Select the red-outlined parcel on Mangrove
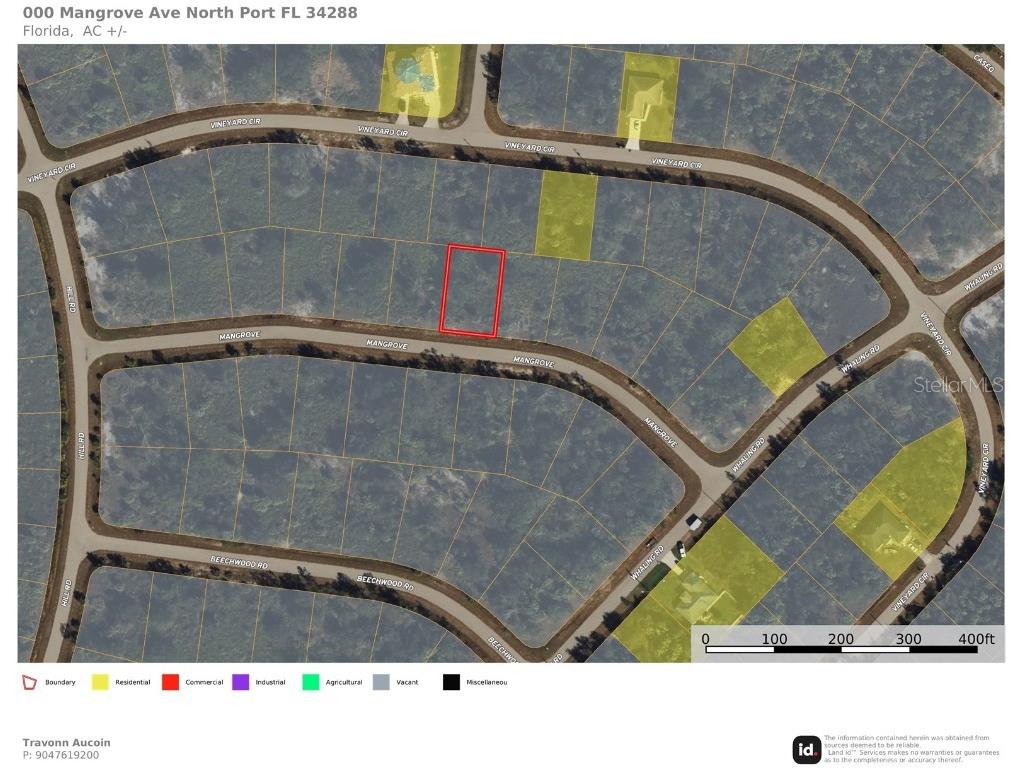 pos(473,291)
